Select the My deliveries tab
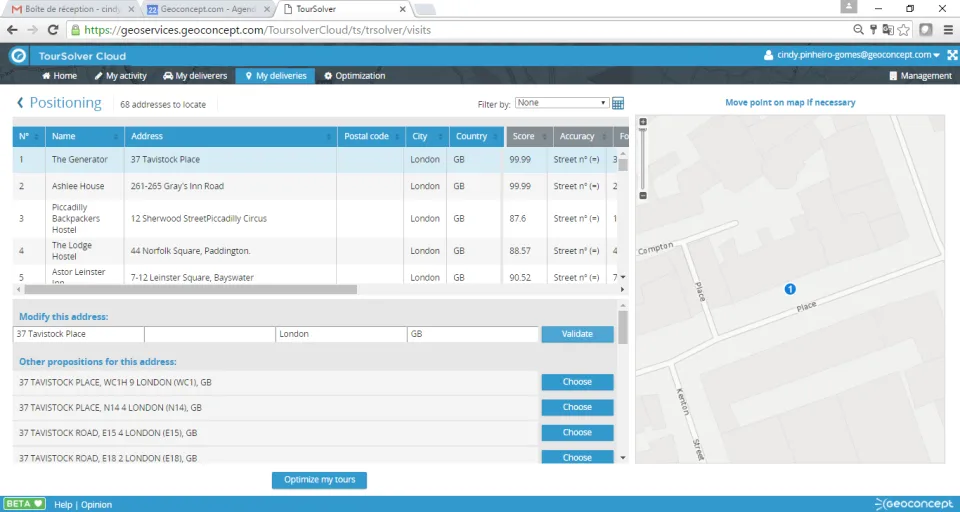The width and height of the screenshot is (960, 512). coord(276,76)
